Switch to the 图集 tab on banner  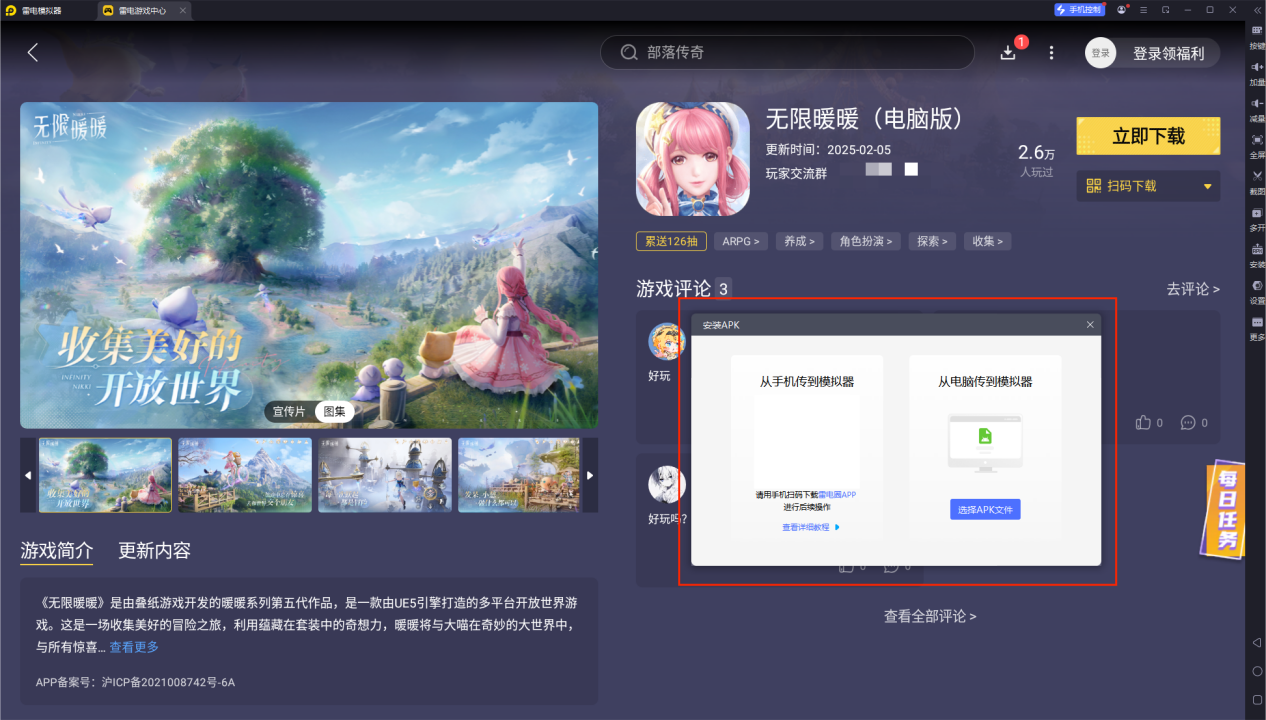(x=334, y=411)
